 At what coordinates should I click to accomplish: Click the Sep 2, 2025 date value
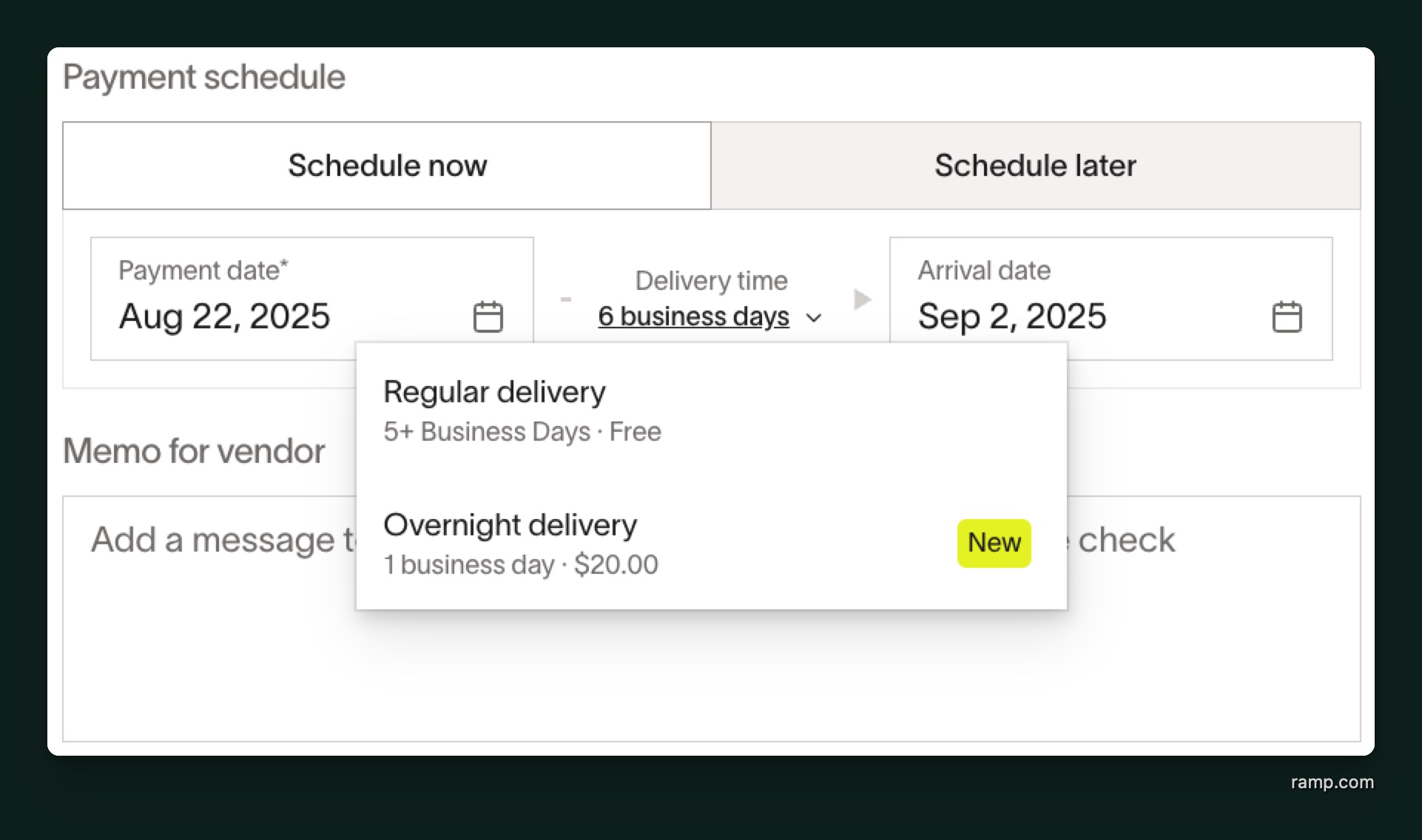coord(1011,316)
